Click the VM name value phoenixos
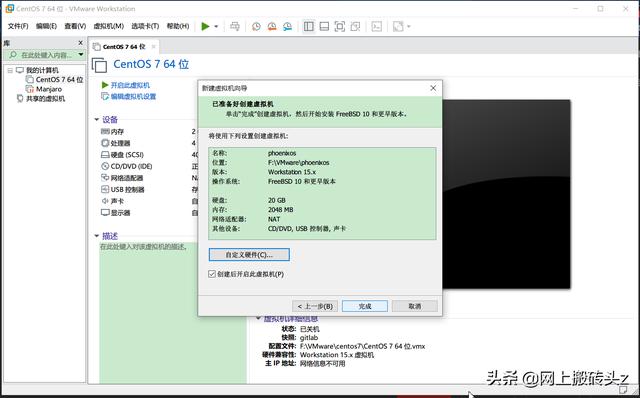 tap(282, 153)
